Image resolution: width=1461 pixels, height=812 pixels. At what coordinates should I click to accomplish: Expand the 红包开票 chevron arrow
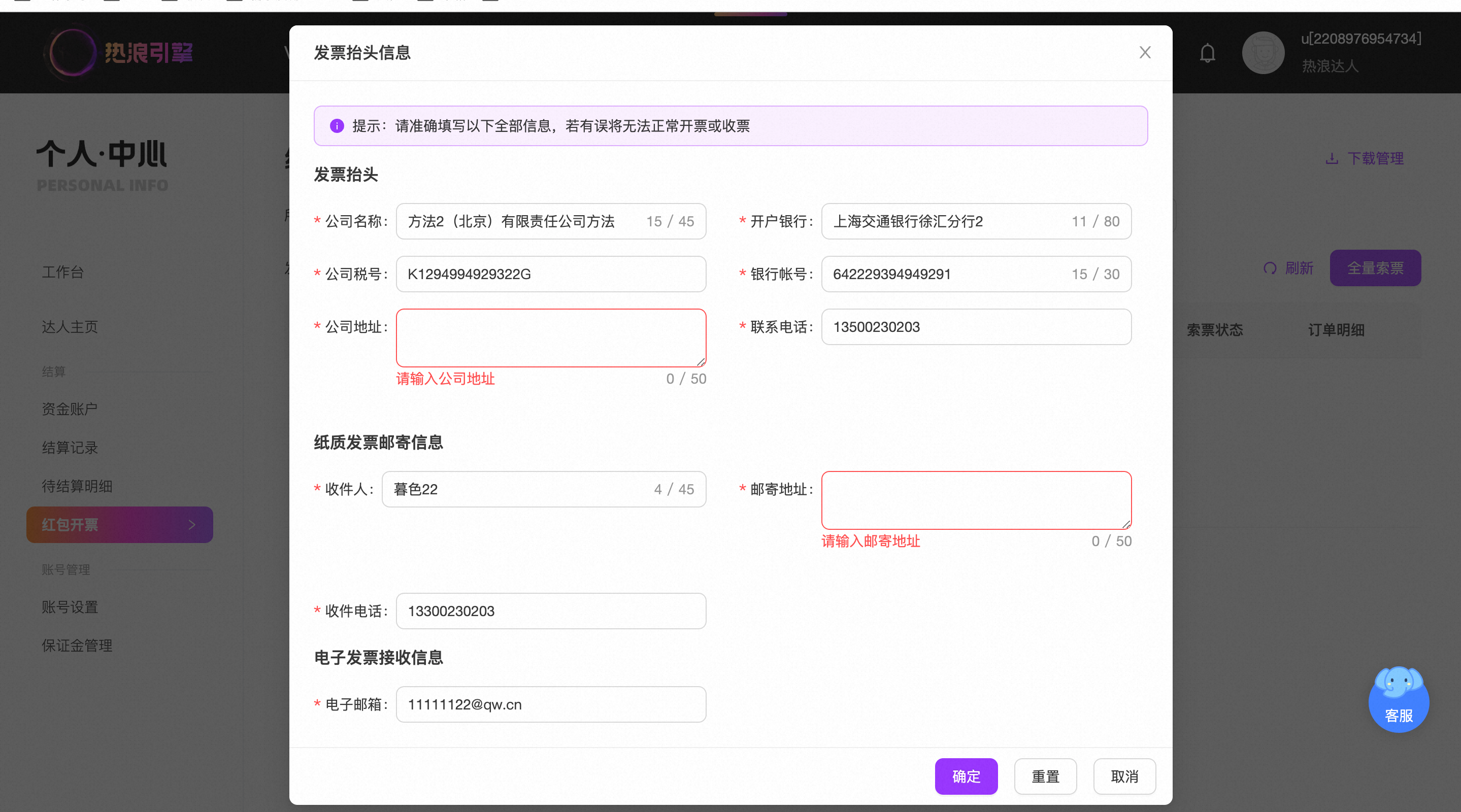[192, 525]
